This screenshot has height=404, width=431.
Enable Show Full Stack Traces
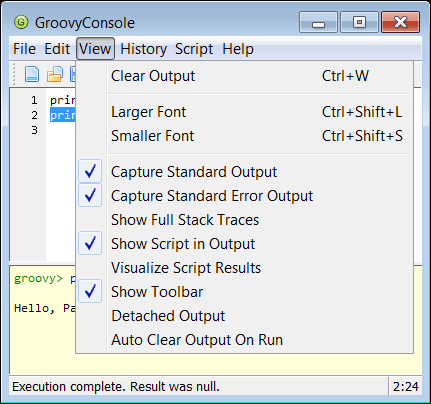[x=244, y=220]
